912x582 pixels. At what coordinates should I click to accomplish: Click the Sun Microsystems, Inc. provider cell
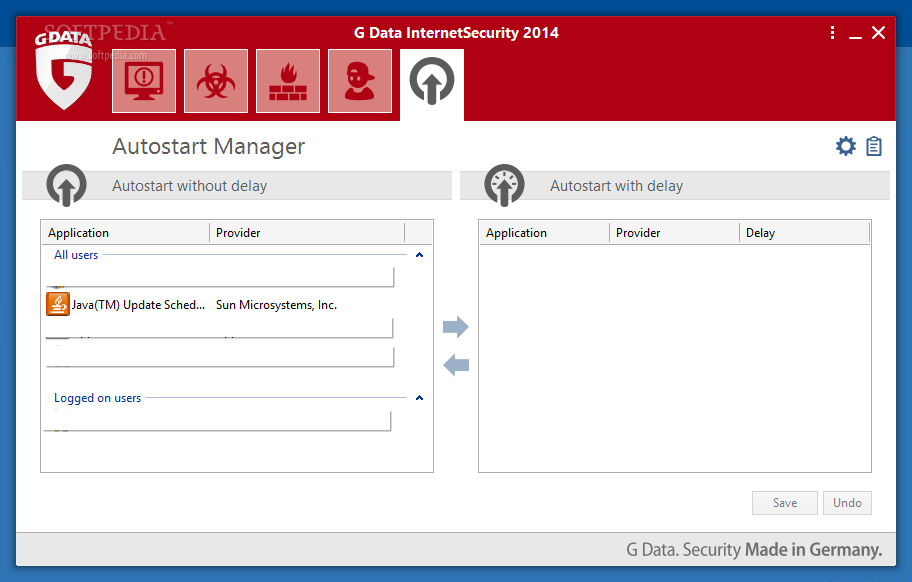pyautogui.click(x=276, y=305)
